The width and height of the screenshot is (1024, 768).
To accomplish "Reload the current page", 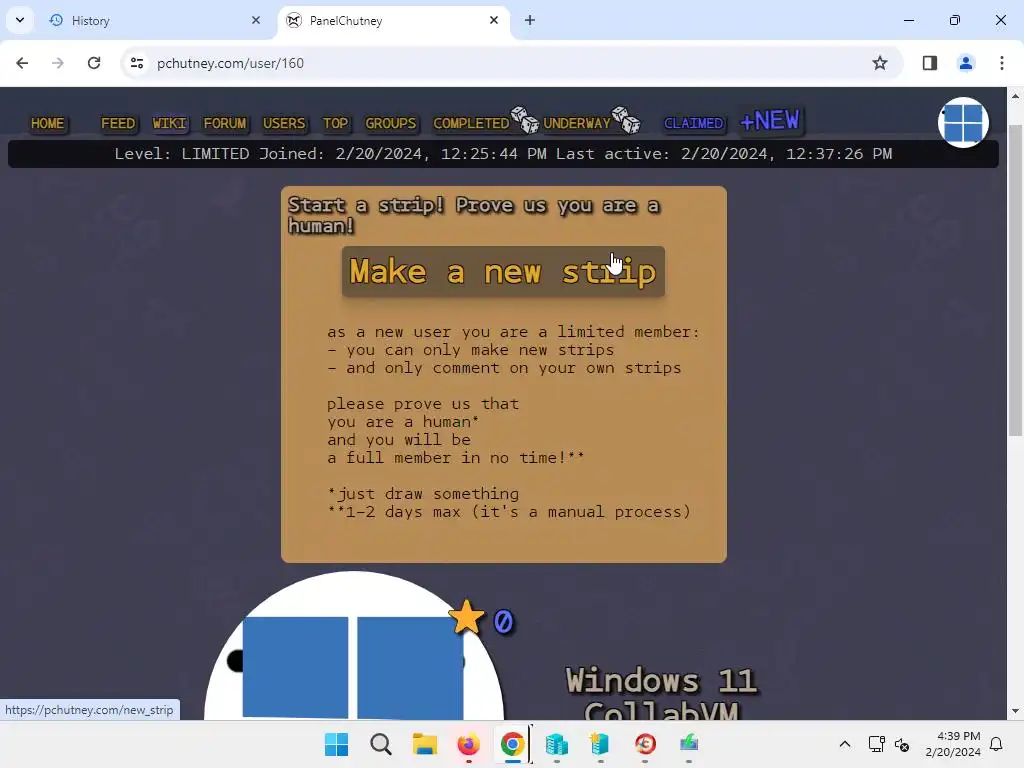I will pyautogui.click(x=94, y=63).
